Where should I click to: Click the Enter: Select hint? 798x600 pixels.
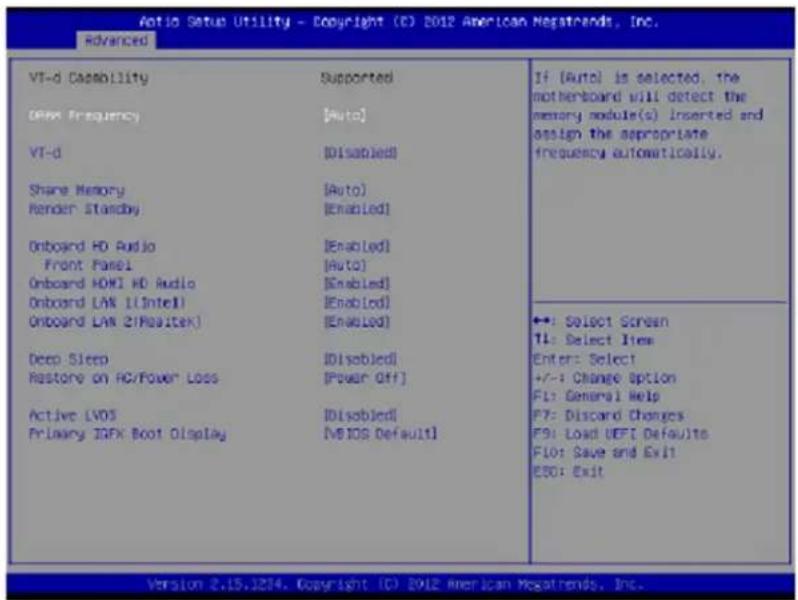[584, 359]
